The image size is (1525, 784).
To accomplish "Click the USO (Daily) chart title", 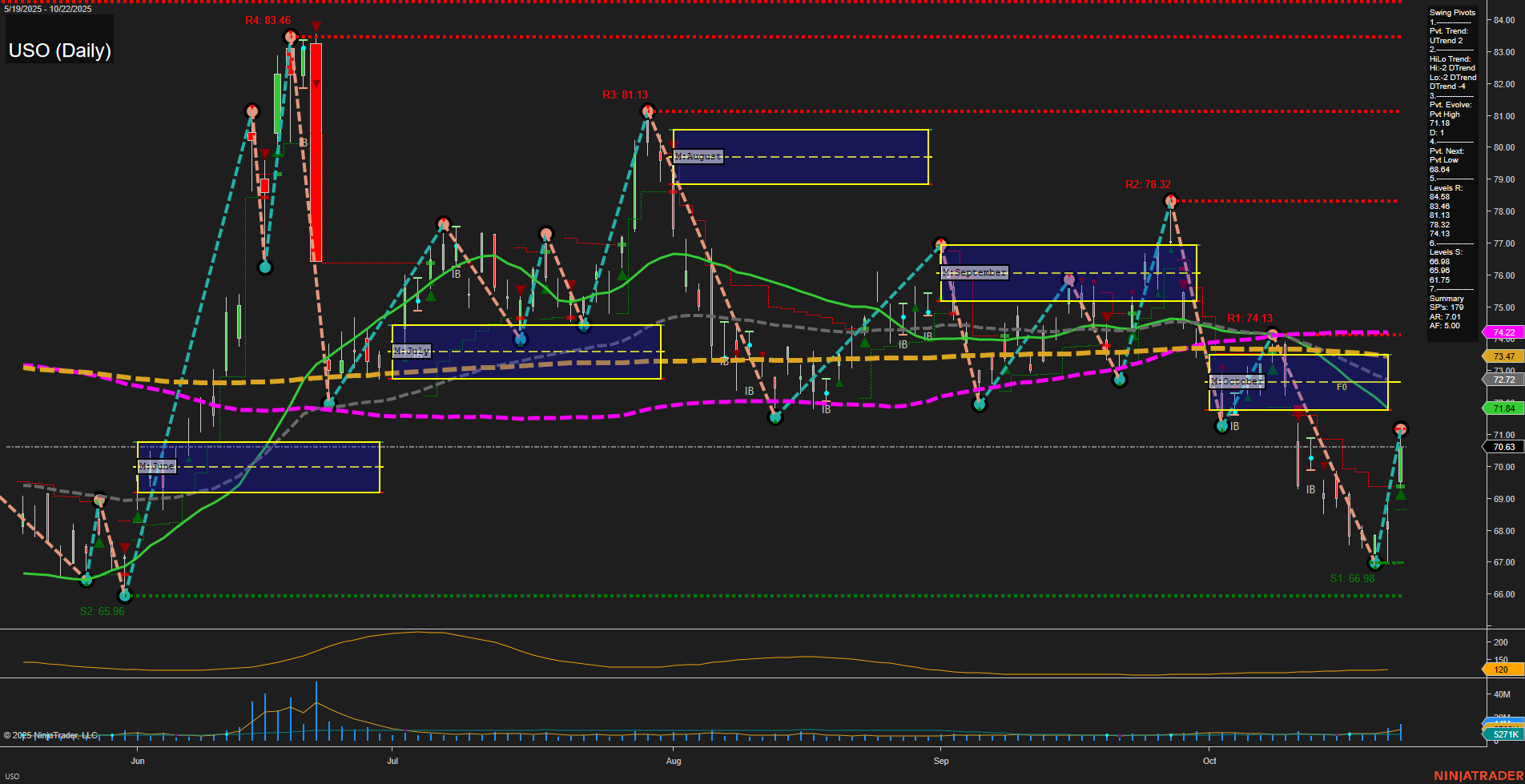I will (x=58, y=50).
